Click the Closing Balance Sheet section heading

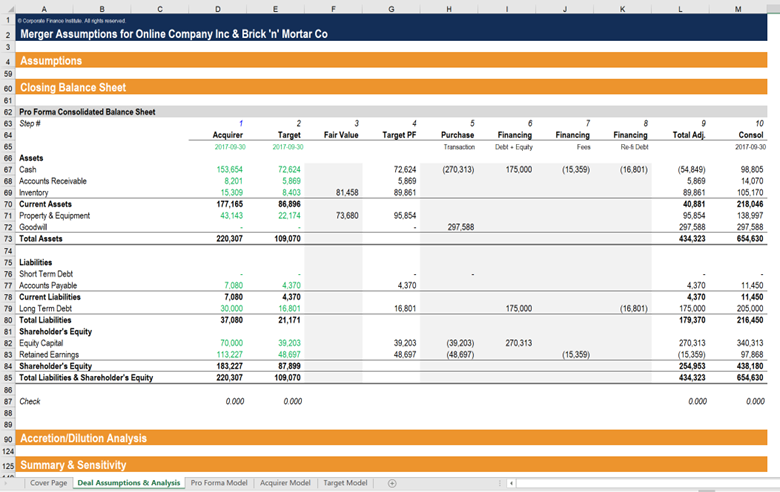point(73,88)
